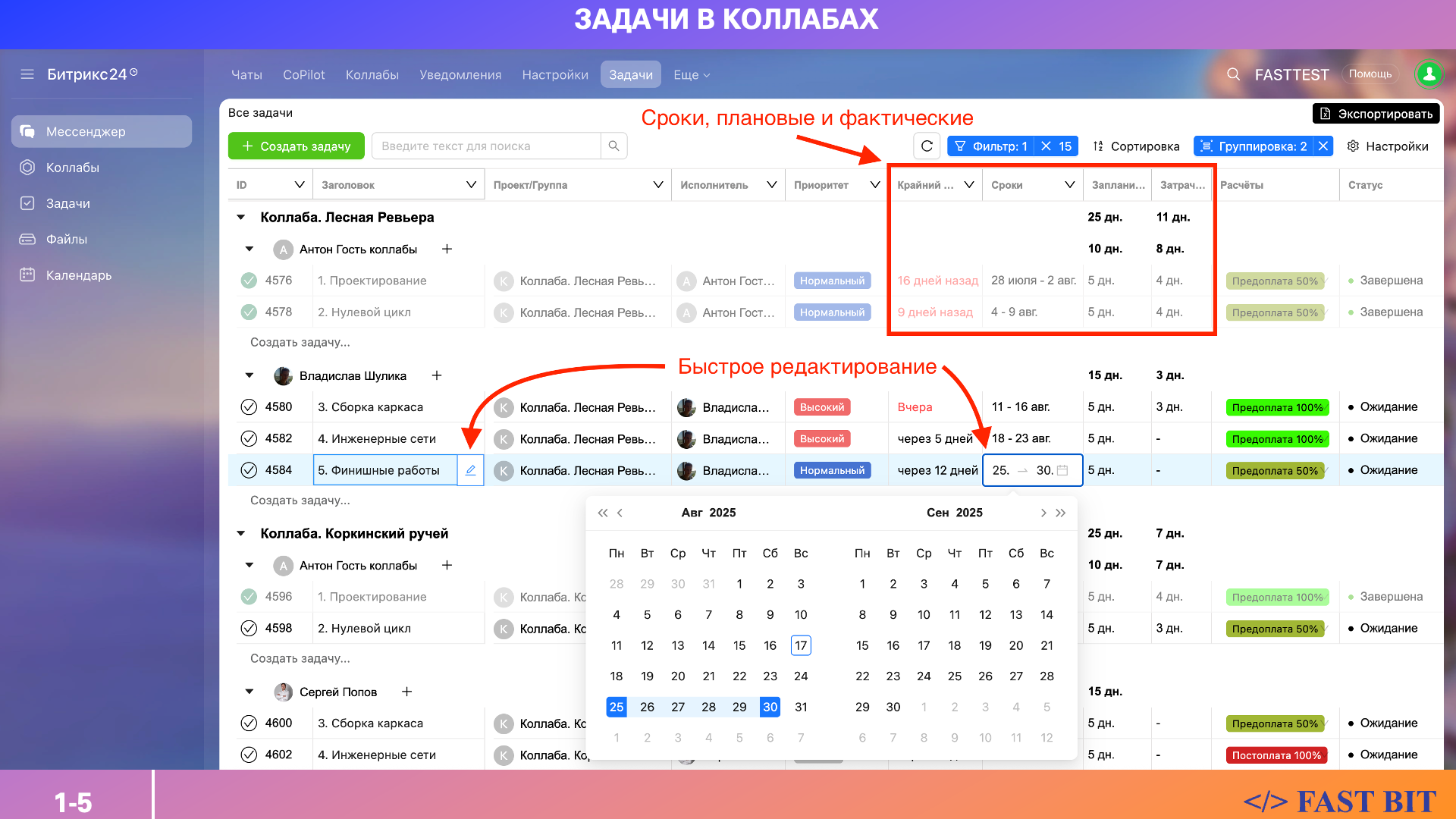
Task: Uncheck the completed task 4576
Action: coord(249,281)
